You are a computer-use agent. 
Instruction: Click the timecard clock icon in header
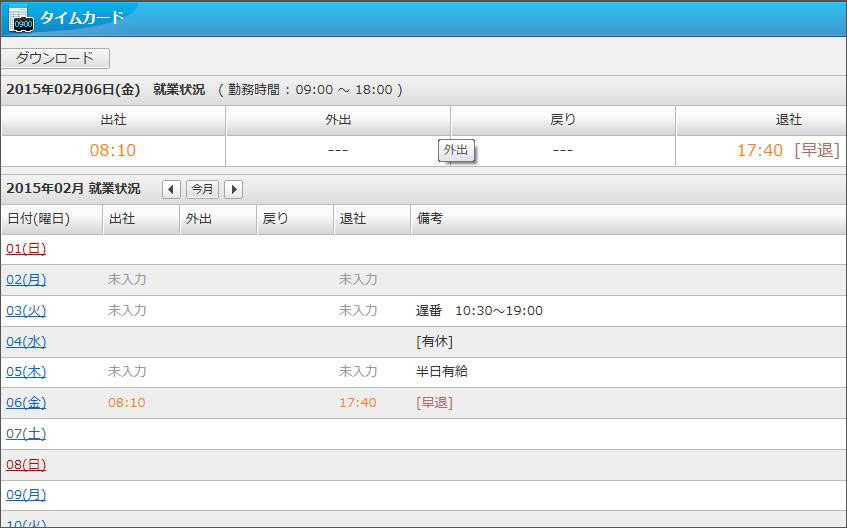coord(20,18)
